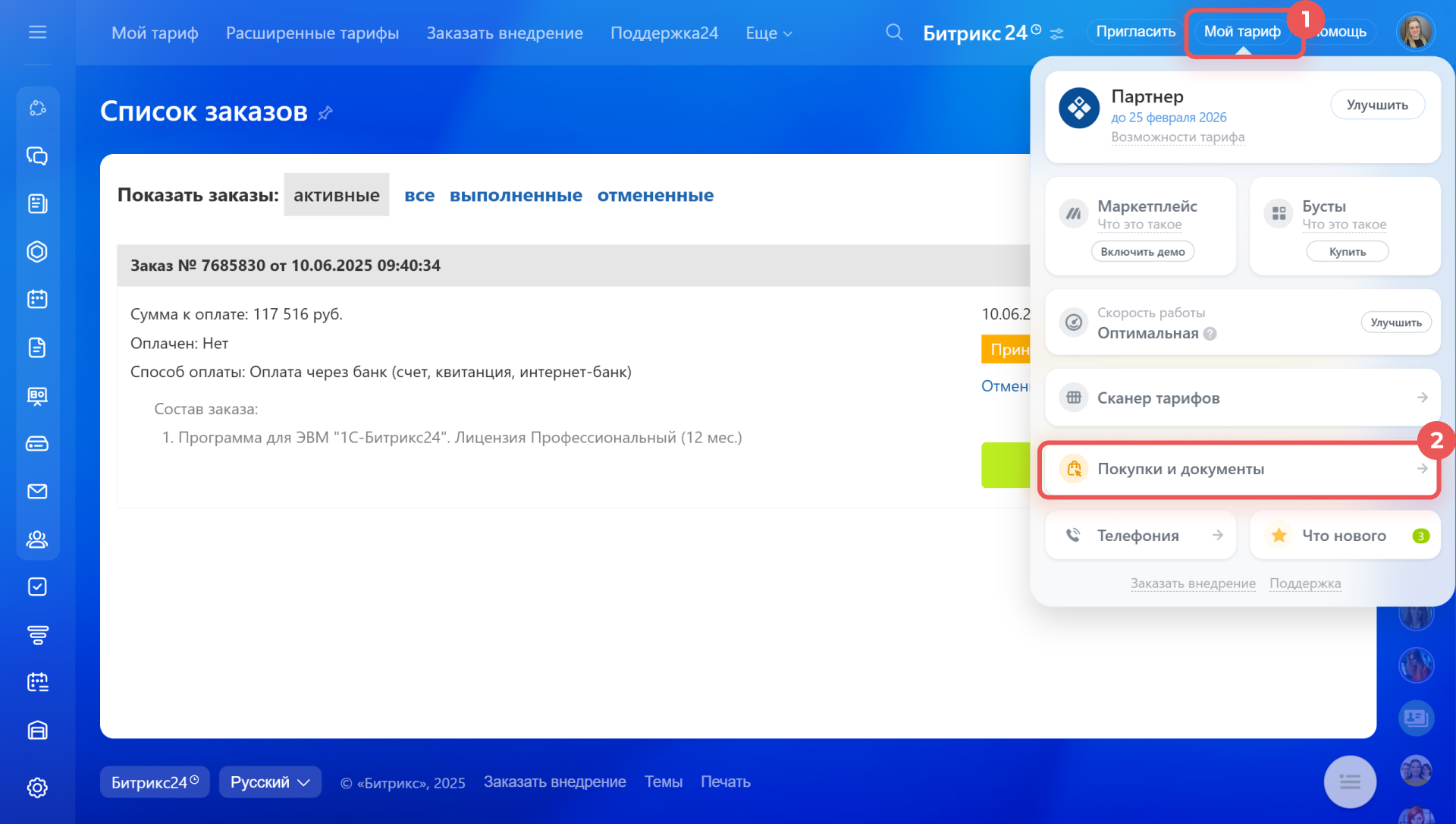The width and height of the screenshot is (1456, 824).
Task: Click Поддержка link in popup
Action: click(1305, 583)
